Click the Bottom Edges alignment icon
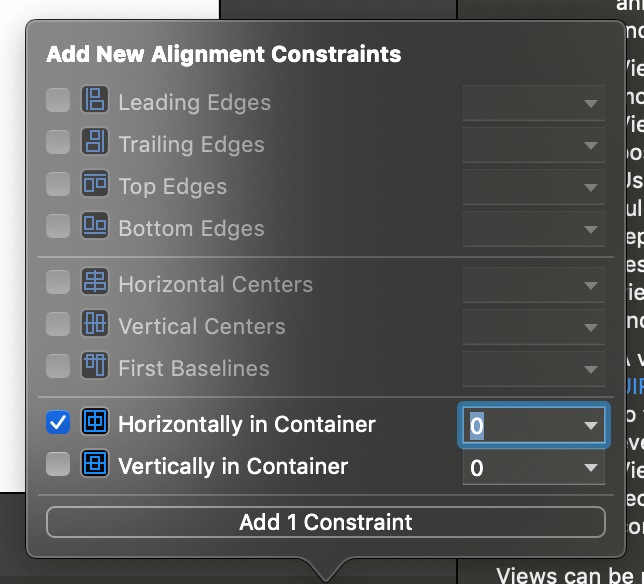Screen dimensions: 644x584 (95, 227)
